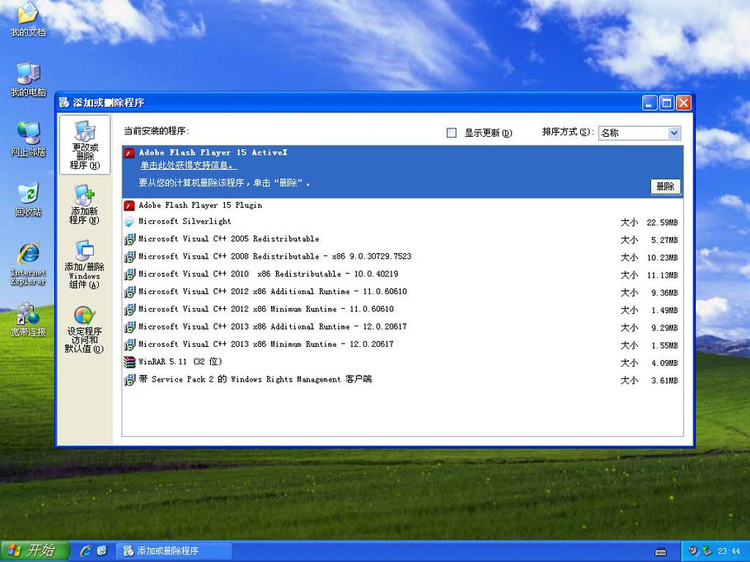Select Visual C++ 2012 Additional Runtime 11.0.60610
Screen dimensions: 750x562
tap(402, 292)
